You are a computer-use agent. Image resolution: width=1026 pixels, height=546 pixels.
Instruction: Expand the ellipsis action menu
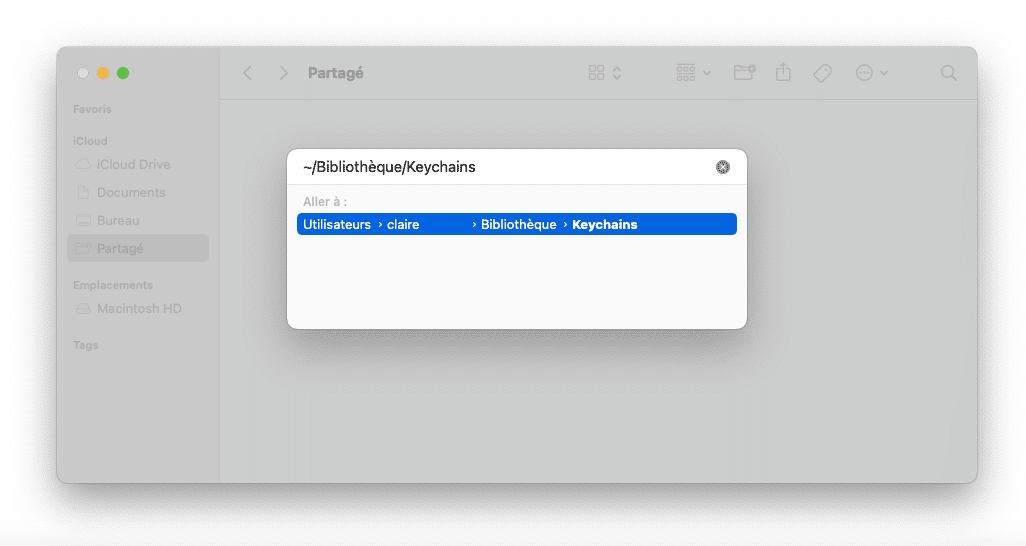[872, 73]
